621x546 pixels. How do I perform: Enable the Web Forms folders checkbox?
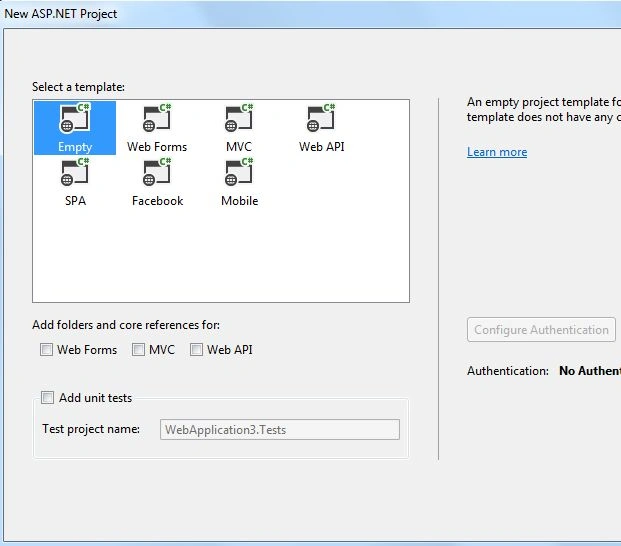(46, 350)
